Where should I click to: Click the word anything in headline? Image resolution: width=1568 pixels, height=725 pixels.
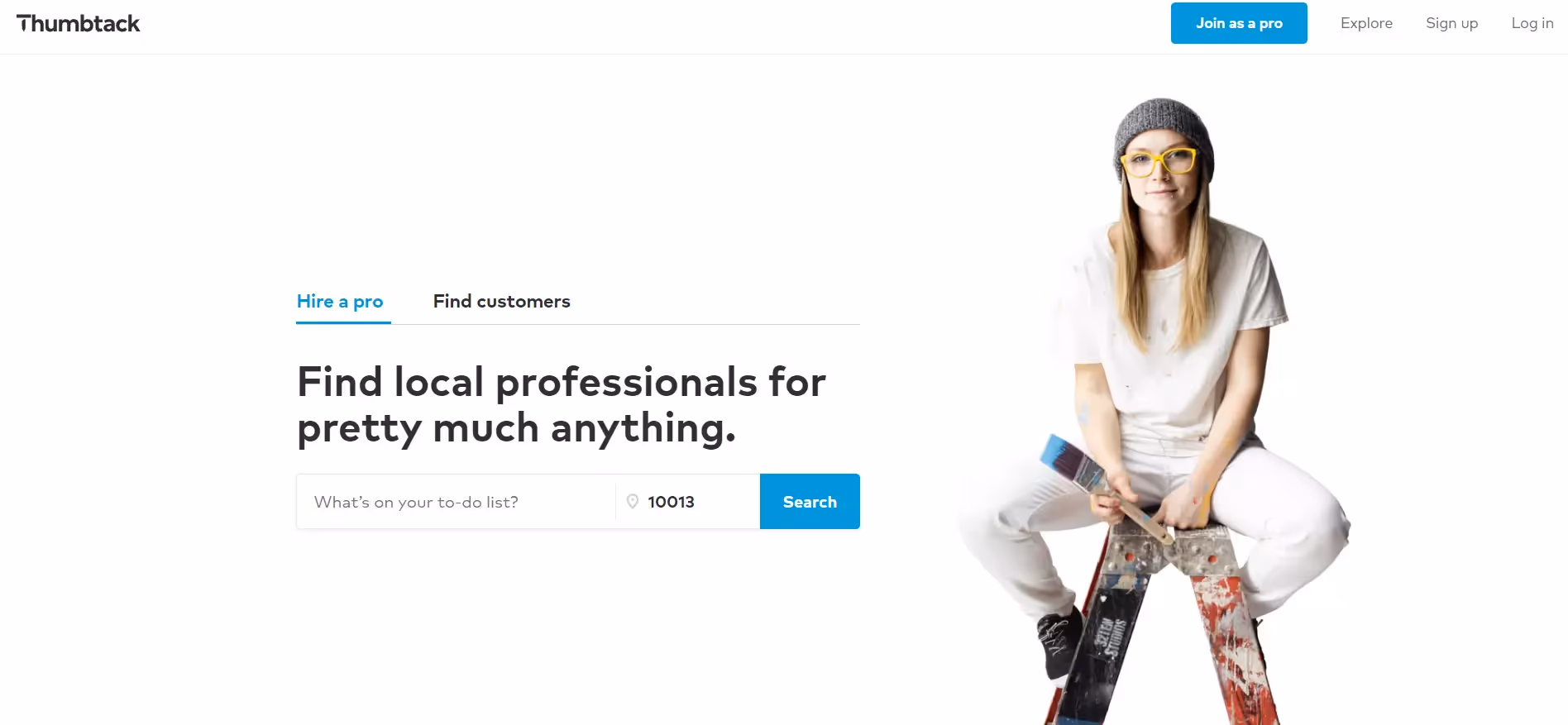[x=643, y=428]
